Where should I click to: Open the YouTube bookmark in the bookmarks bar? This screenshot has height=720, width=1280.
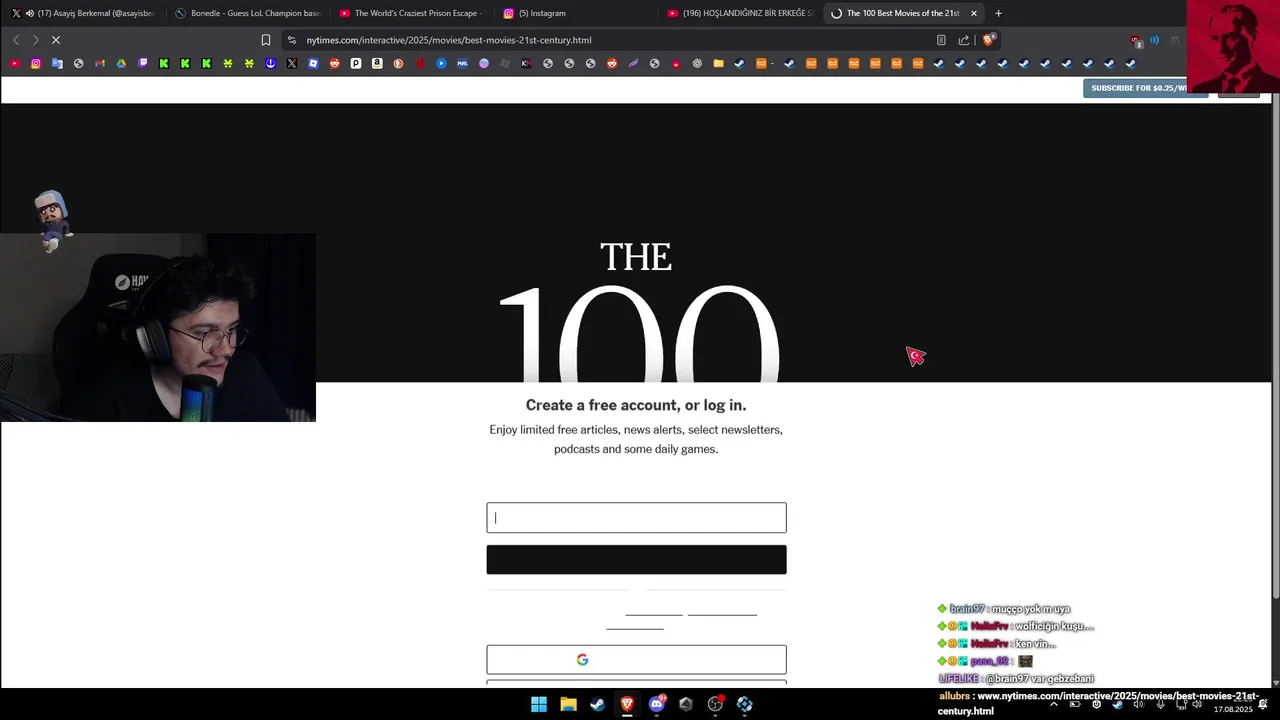coord(14,63)
